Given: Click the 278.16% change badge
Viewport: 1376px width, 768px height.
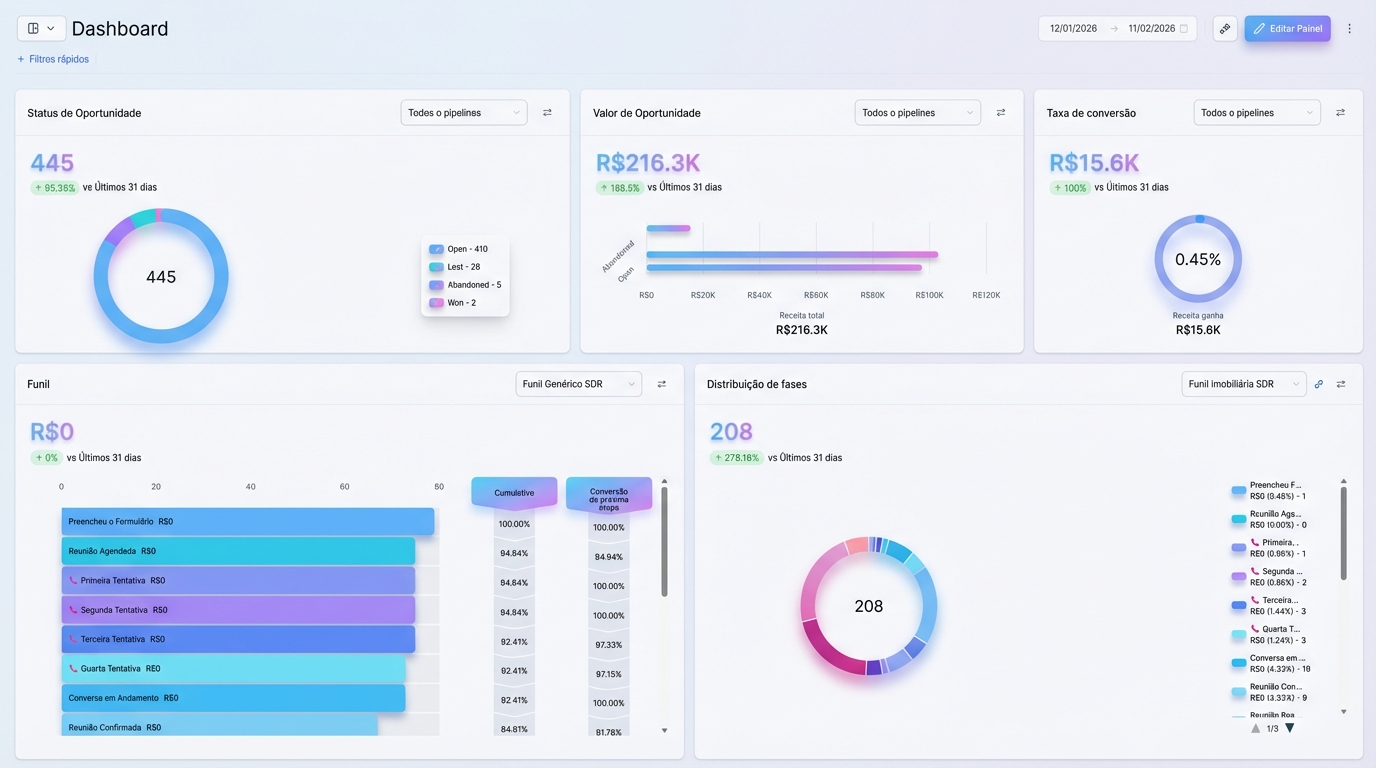Looking at the screenshot, I should pos(736,458).
